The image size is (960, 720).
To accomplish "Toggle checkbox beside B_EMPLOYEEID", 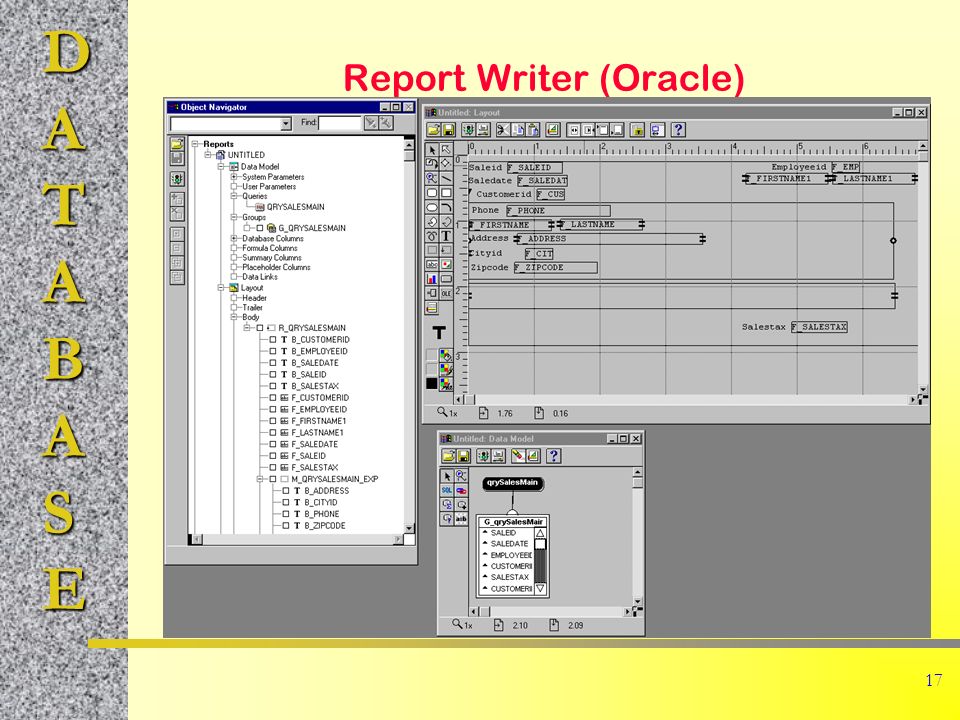I will tap(273, 351).
